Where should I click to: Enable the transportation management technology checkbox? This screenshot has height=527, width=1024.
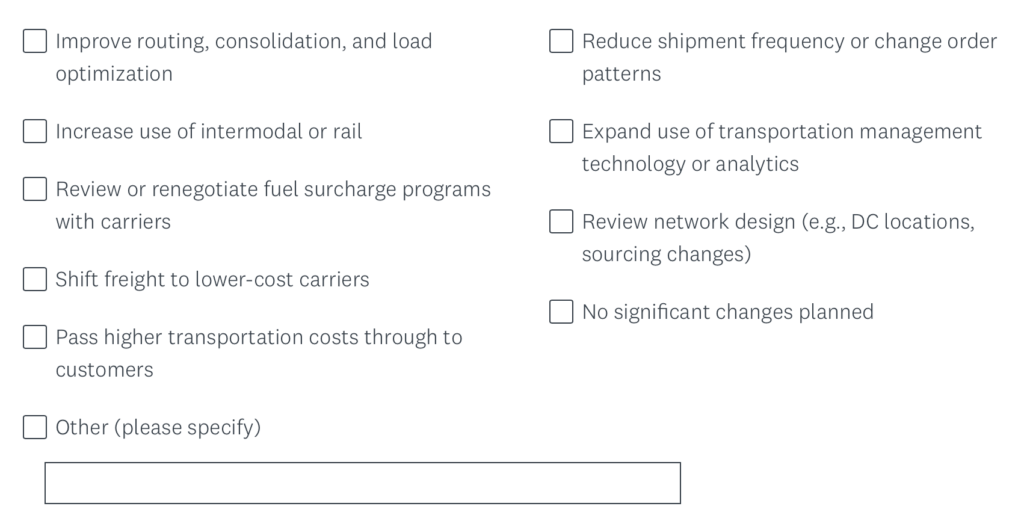click(562, 131)
